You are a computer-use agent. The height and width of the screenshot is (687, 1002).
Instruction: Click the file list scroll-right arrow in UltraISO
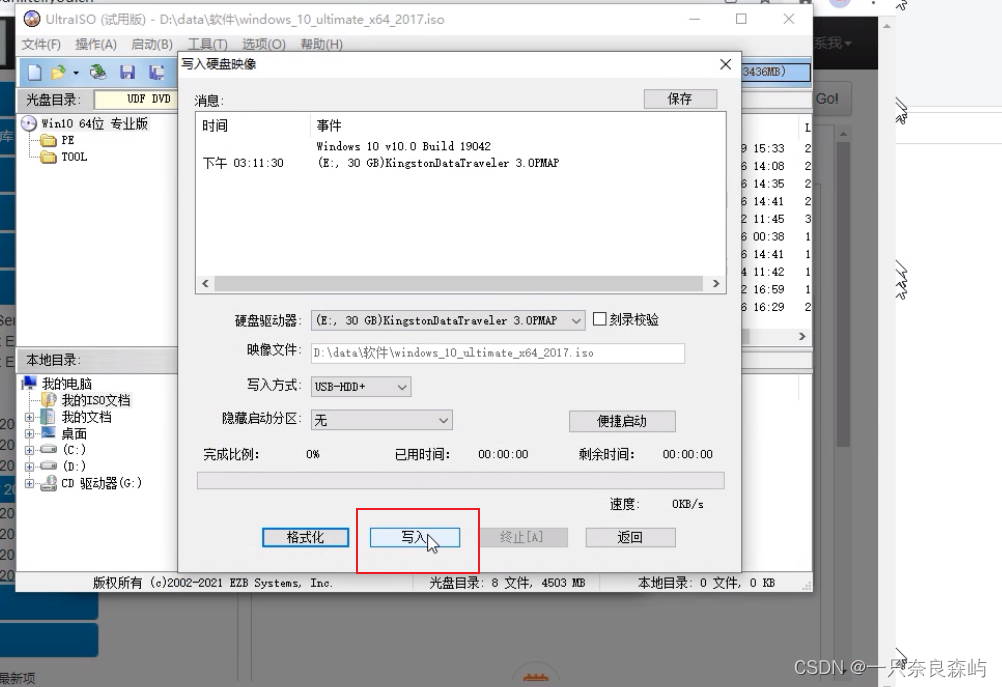802,336
